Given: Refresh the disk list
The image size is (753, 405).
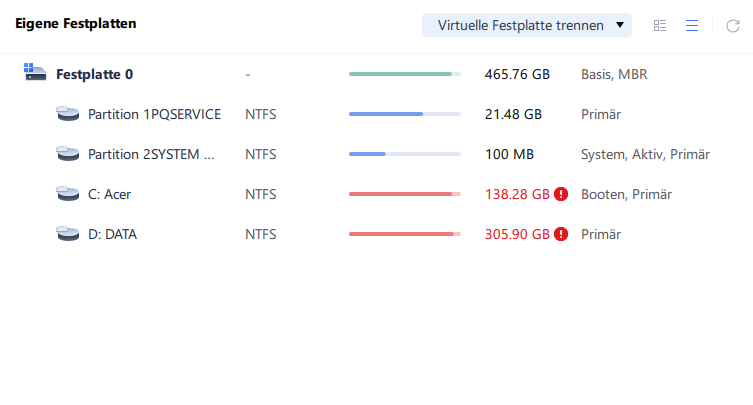Looking at the screenshot, I should [732, 25].
